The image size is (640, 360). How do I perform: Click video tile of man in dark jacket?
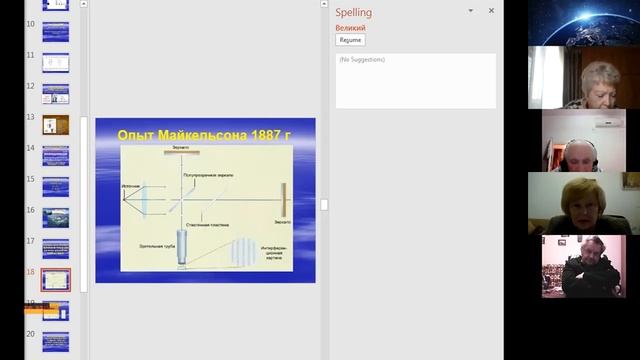pyautogui.click(x=584, y=266)
